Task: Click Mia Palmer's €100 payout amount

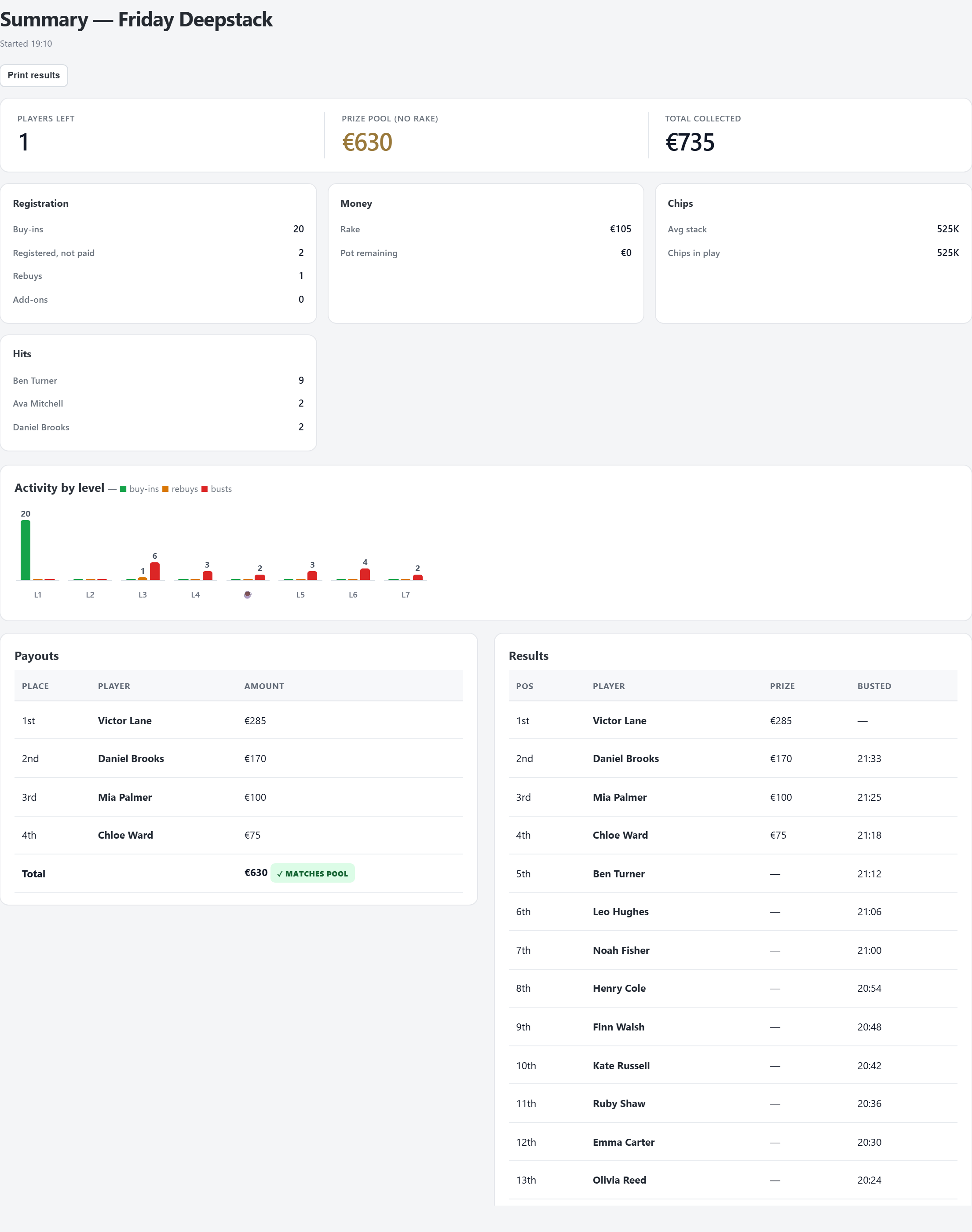Action: pos(255,797)
